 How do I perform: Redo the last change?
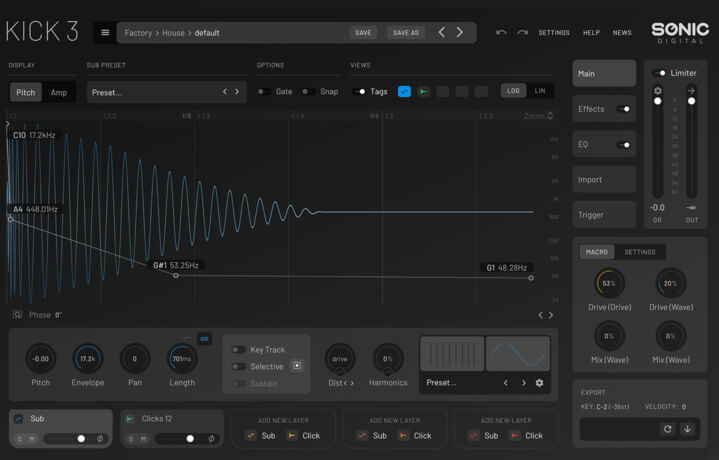point(522,33)
